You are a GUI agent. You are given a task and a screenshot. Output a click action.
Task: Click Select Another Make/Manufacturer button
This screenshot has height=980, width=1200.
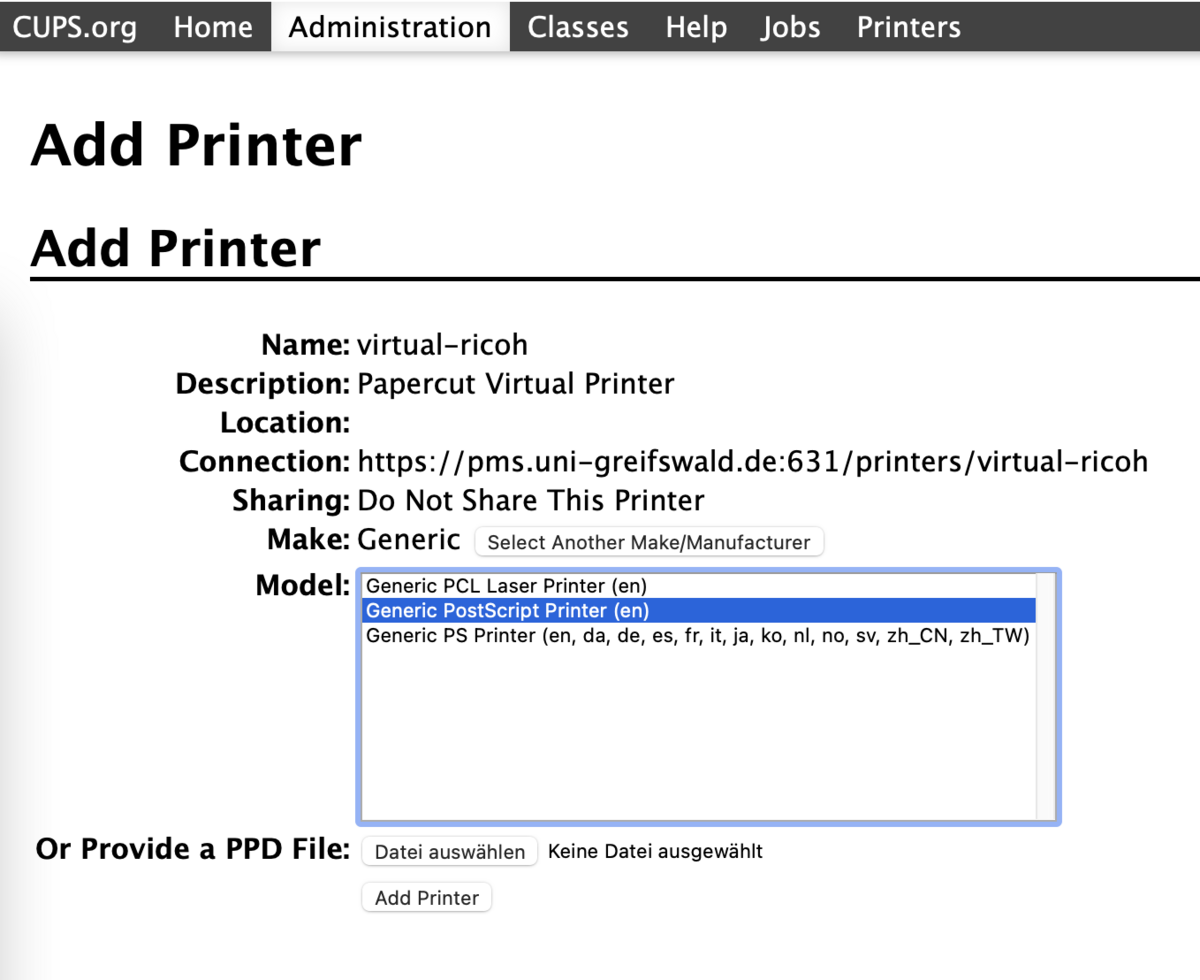pyautogui.click(x=648, y=542)
